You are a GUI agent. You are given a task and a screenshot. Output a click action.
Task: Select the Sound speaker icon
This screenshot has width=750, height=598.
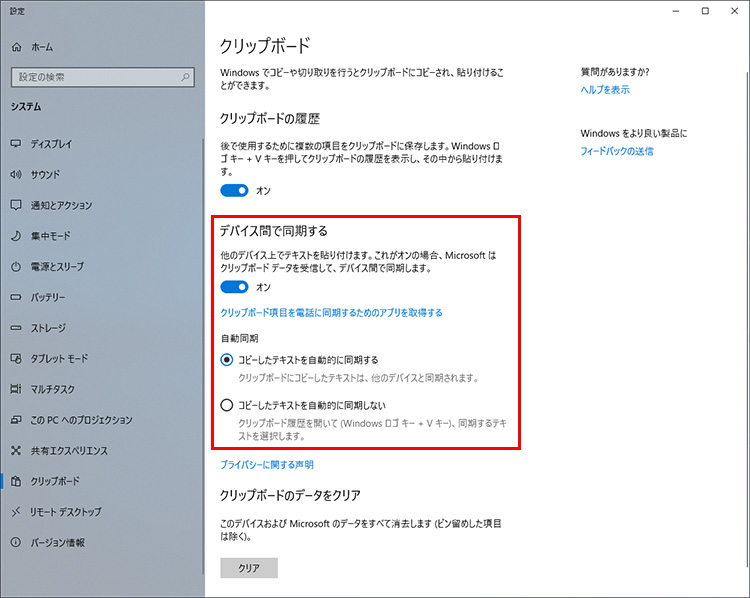click(16, 174)
